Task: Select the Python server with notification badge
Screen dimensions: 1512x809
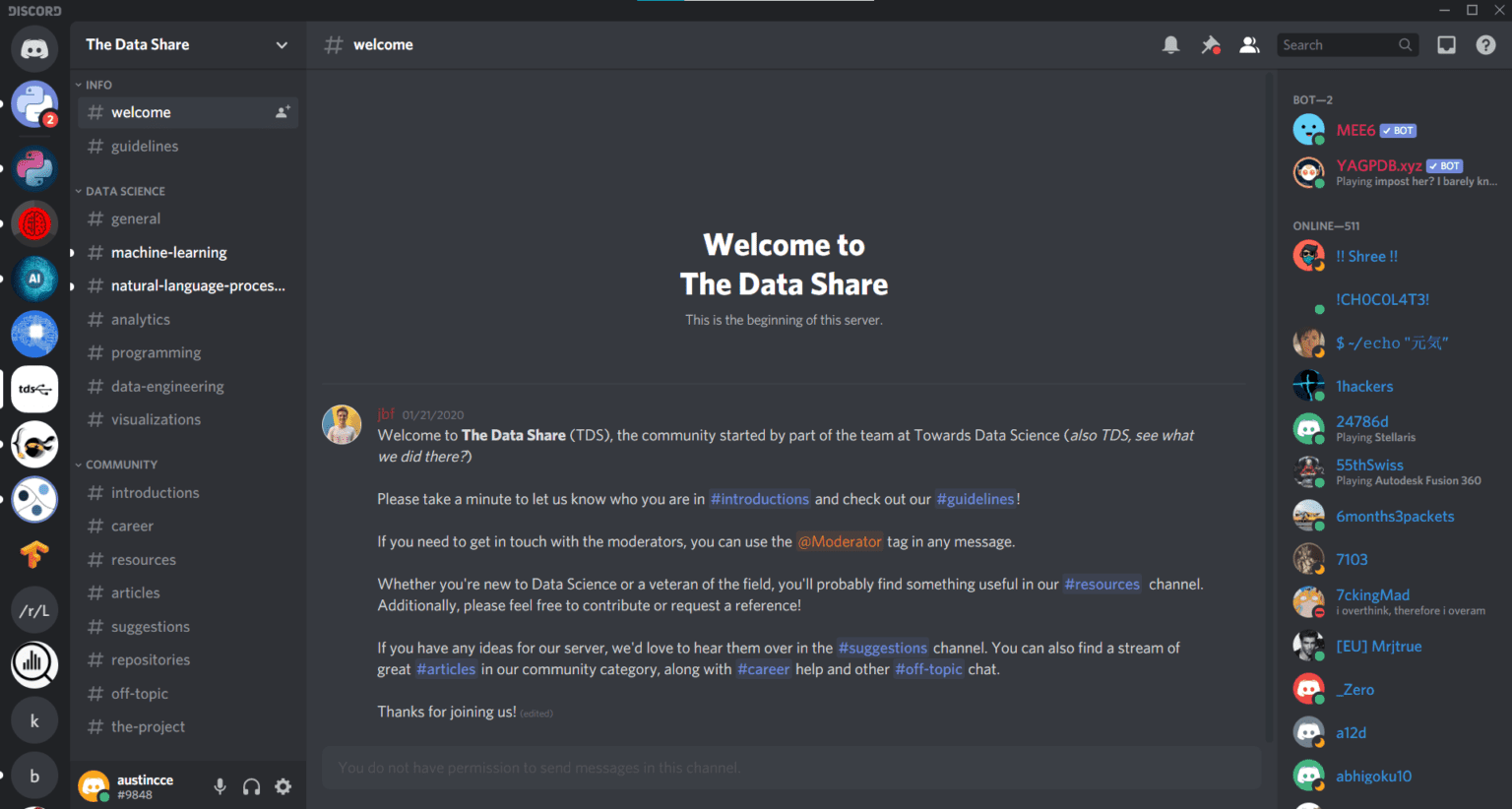Action: click(34, 103)
